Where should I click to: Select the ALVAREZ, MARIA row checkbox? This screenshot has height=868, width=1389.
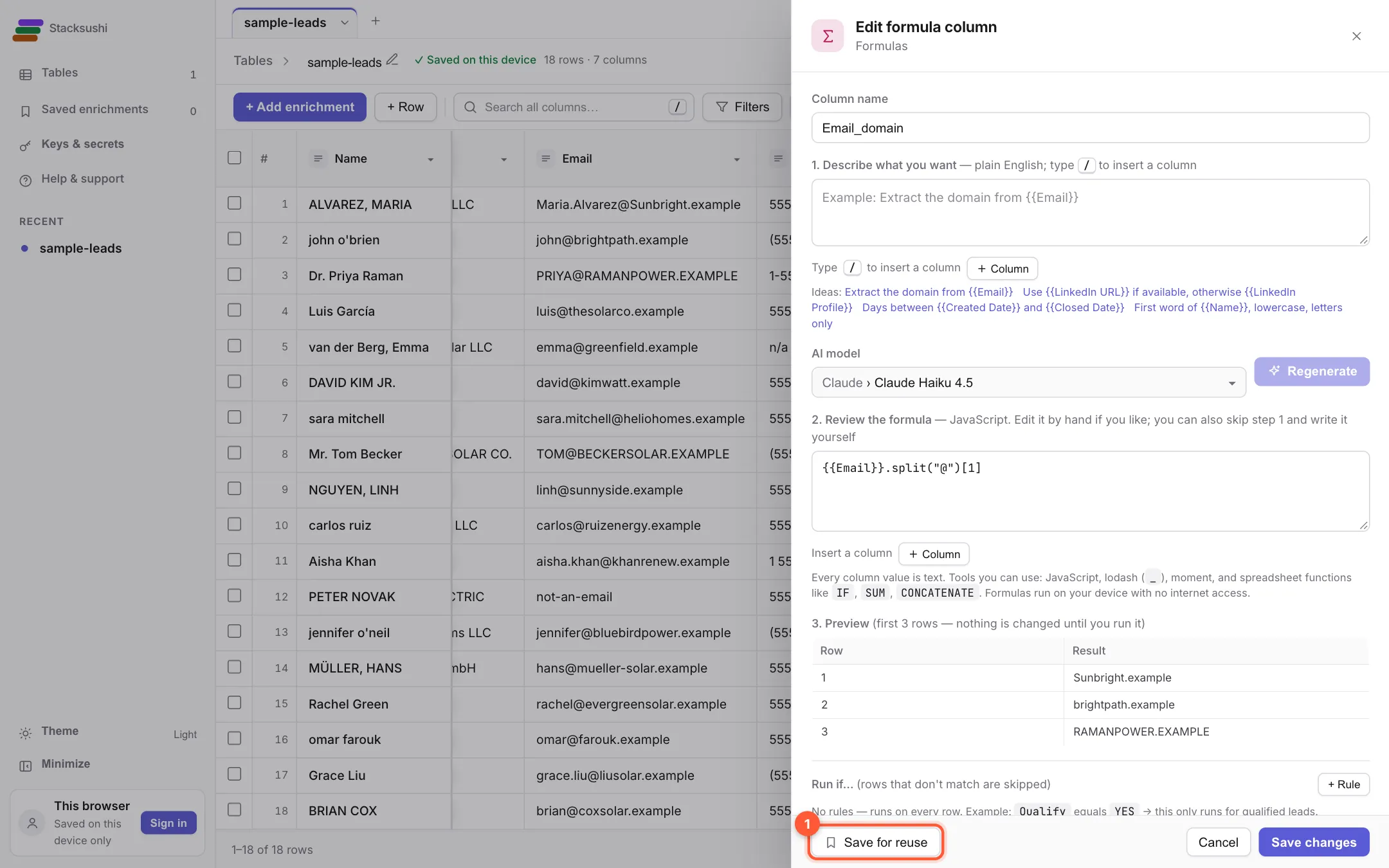(x=235, y=203)
